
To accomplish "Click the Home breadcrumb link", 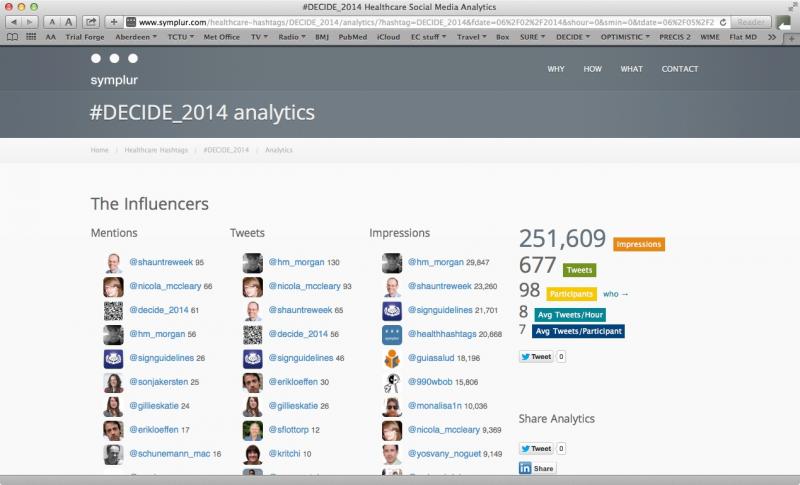I will tap(99, 150).
